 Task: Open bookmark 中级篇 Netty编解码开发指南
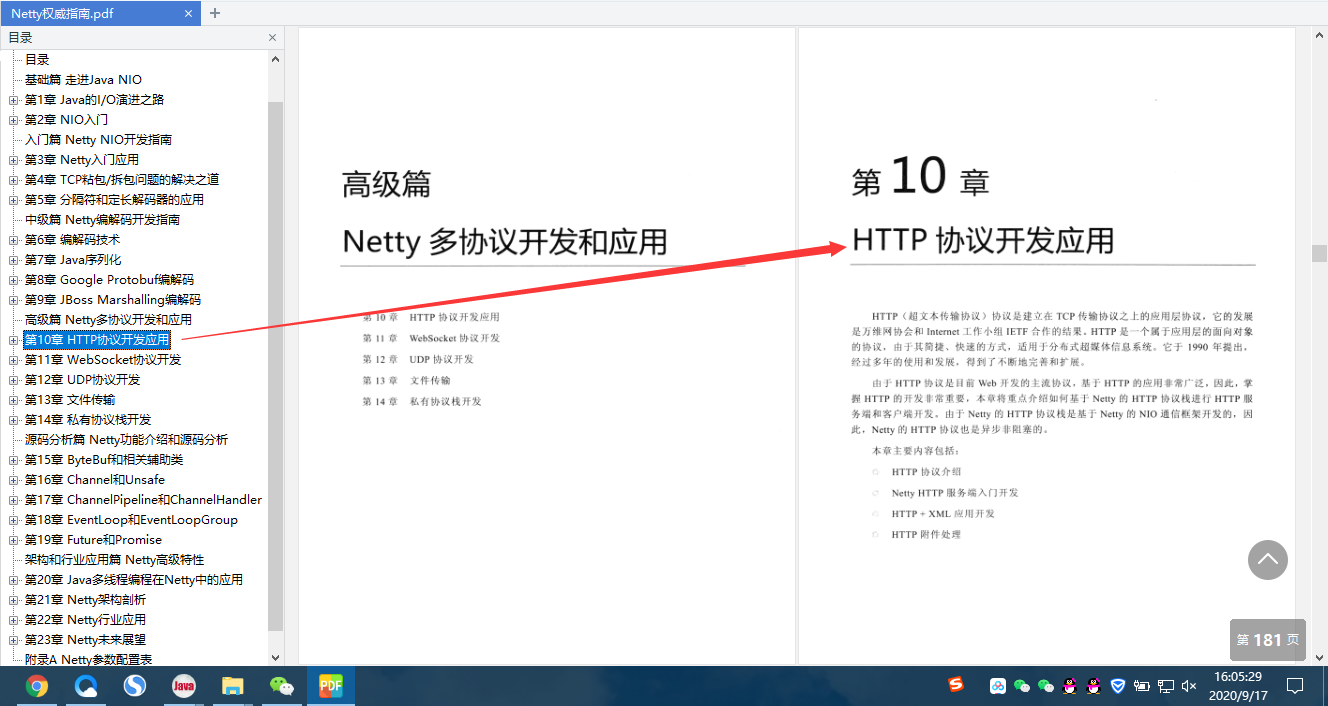[x=102, y=220]
